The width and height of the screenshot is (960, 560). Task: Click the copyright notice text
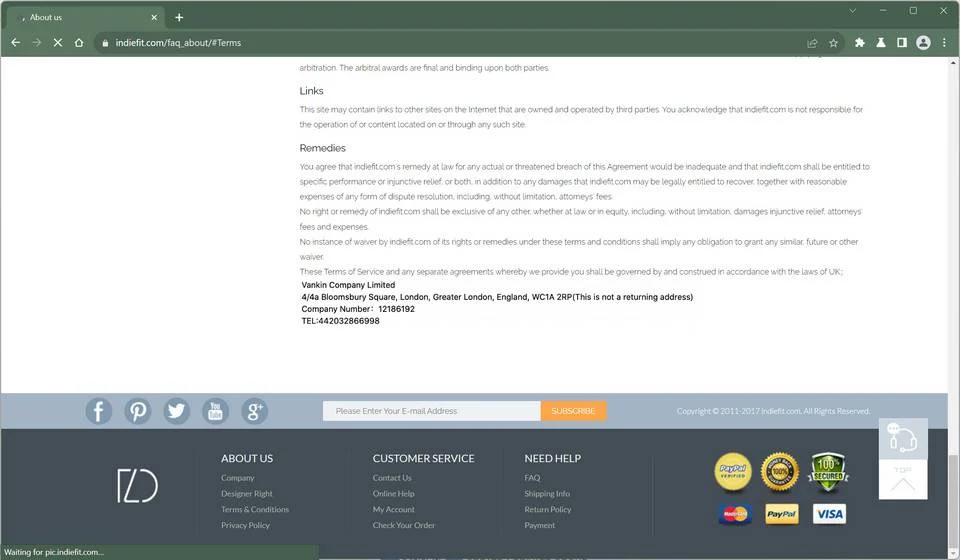[773, 411]
